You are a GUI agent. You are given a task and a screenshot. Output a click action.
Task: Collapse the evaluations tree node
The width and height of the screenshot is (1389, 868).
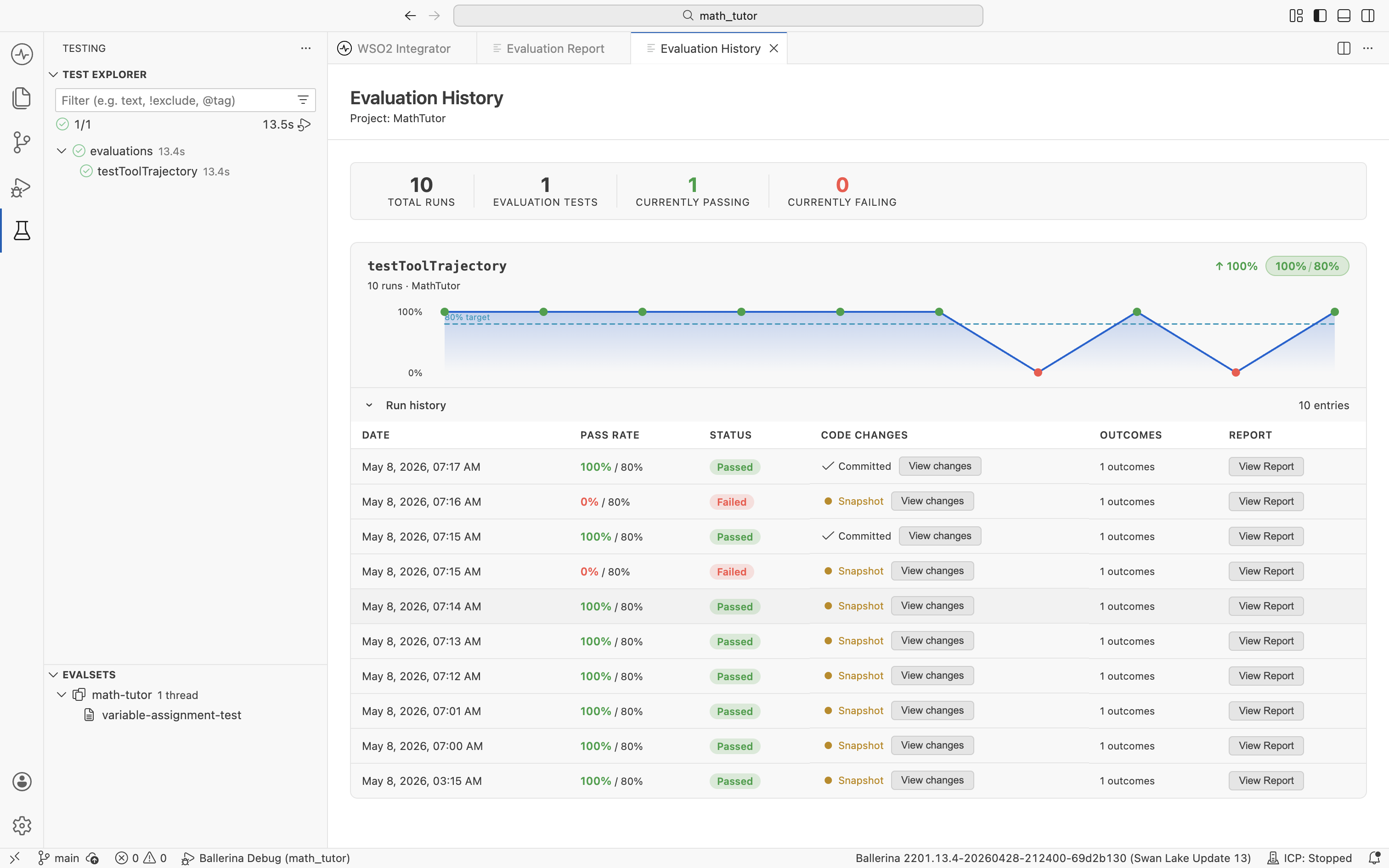coord(62,151)
